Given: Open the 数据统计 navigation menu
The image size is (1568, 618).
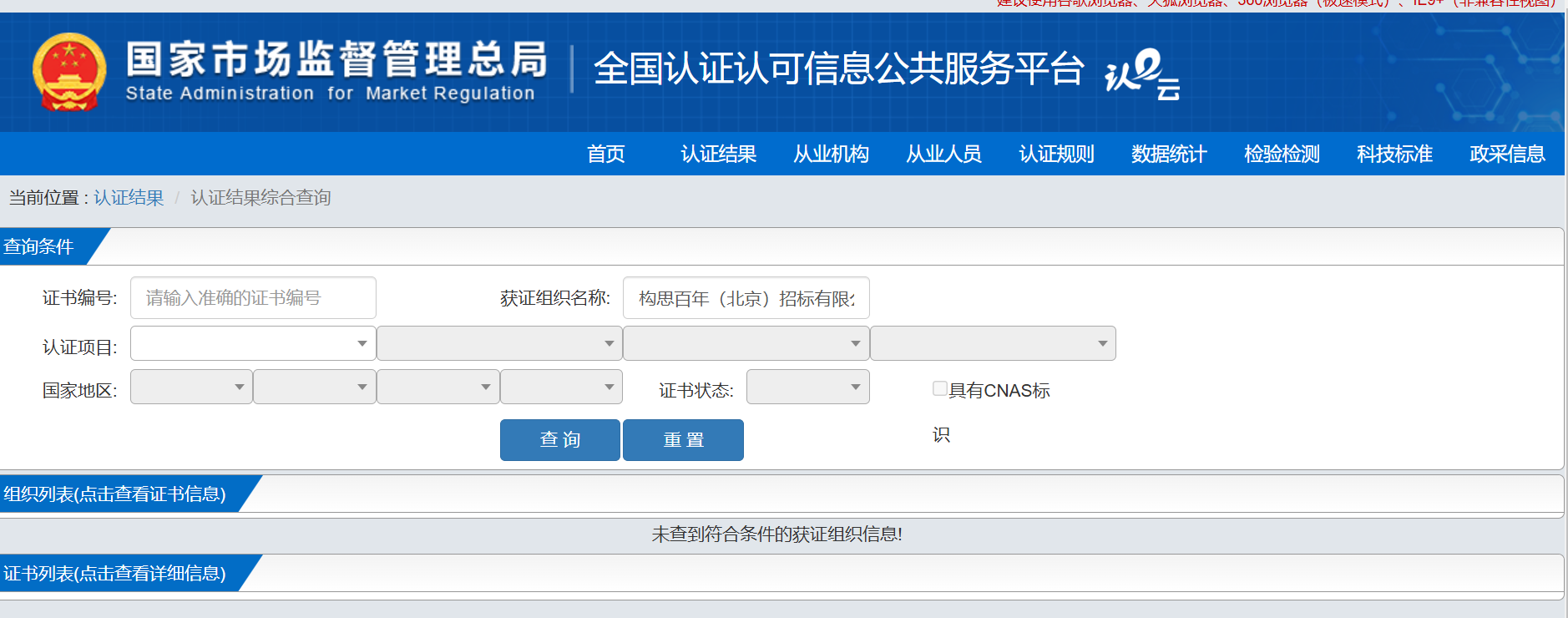Looking at the screenshot, I should [x=1169, y=154].
